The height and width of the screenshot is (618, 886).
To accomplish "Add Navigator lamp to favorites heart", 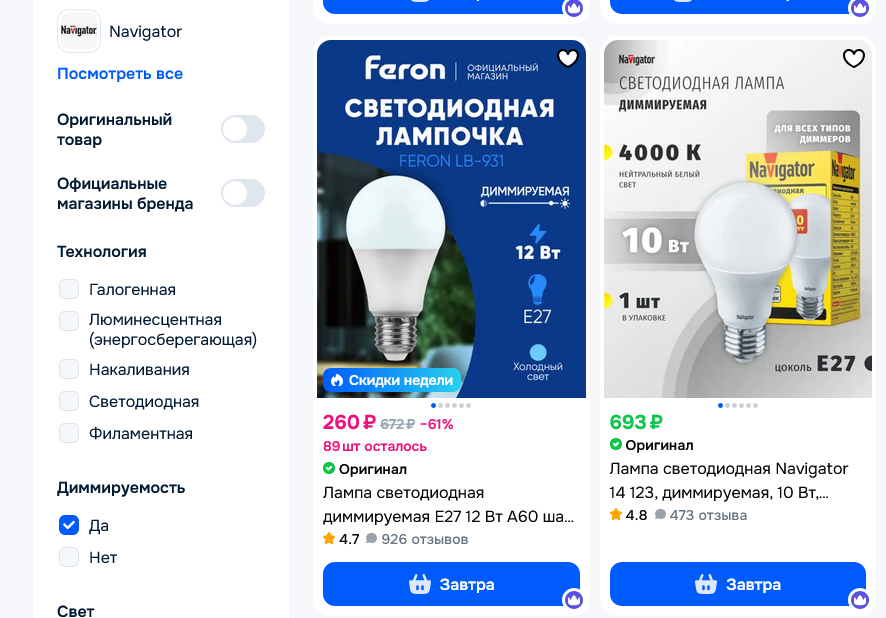I will coord(854,58).
